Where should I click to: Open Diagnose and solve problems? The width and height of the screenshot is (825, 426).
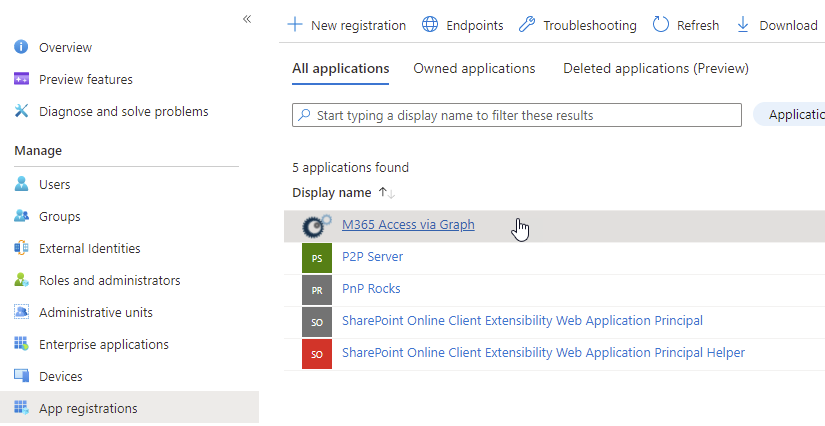coord(123,111)
